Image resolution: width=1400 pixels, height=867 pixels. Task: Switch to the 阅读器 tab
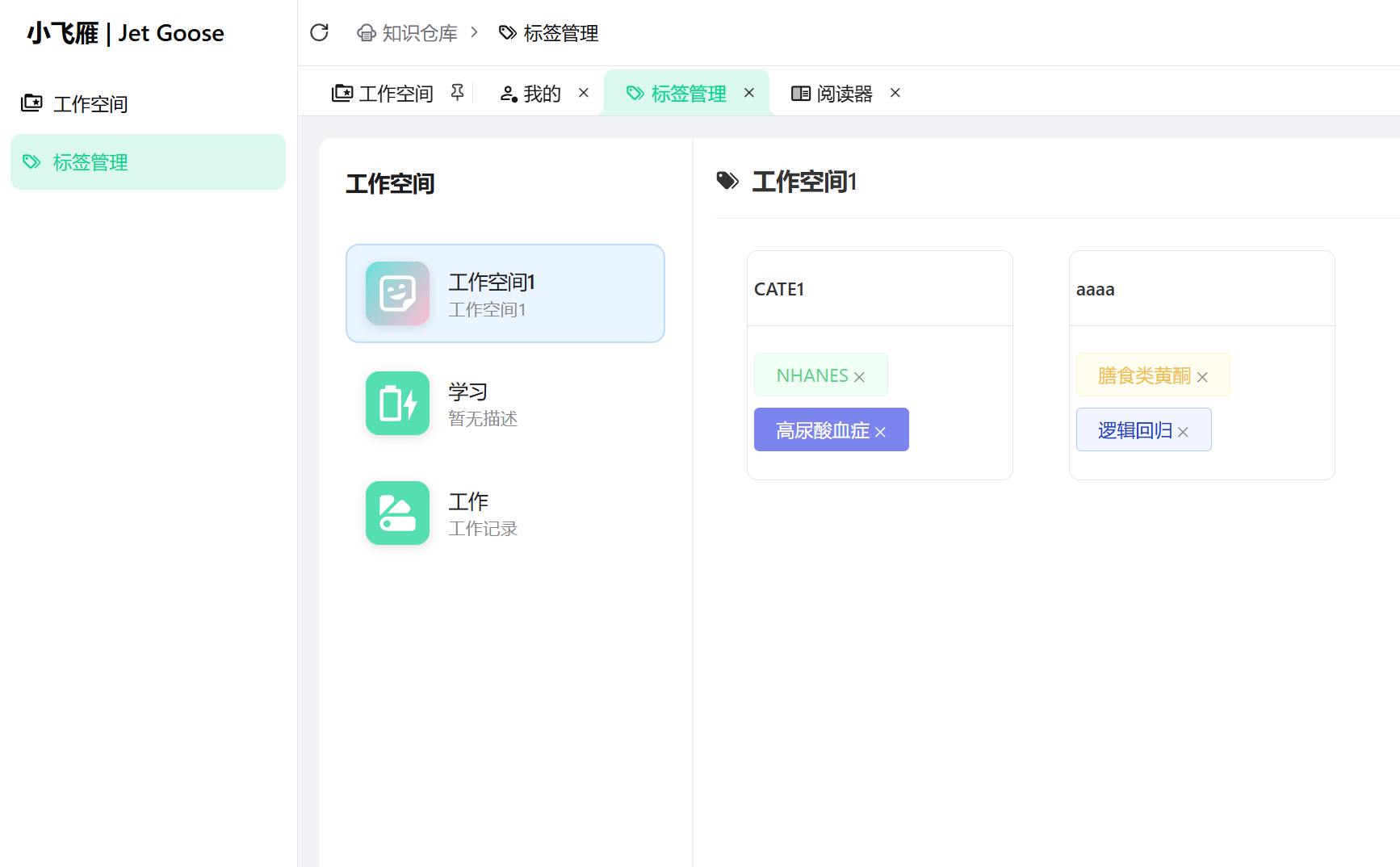pyautogui.click(x=843, y=93)
